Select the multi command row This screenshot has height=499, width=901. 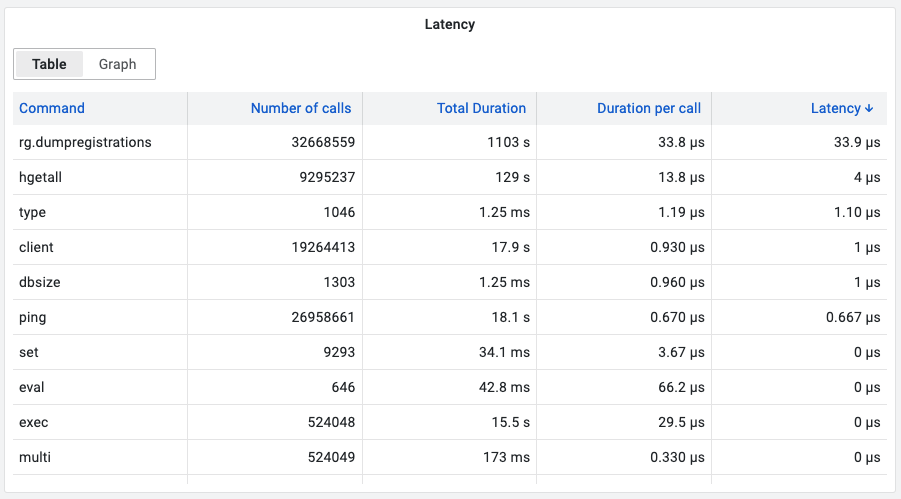pos(450,458)
